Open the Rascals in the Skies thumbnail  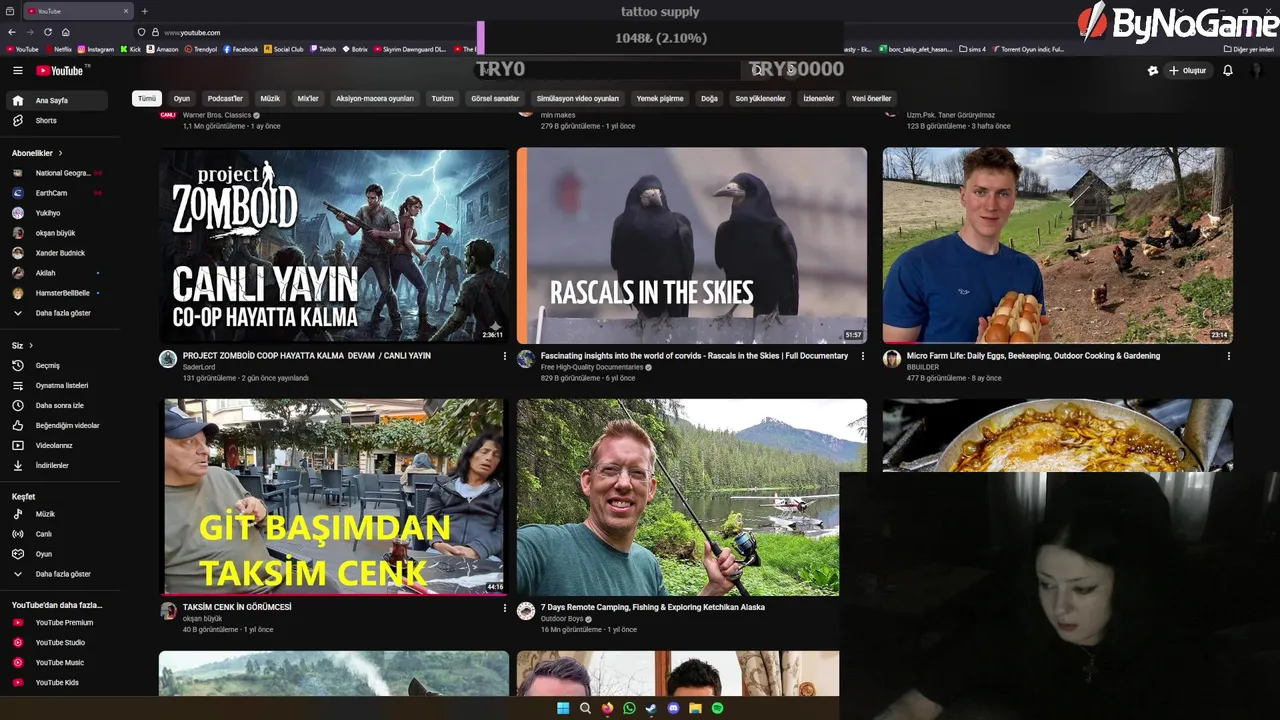(692, 245)
